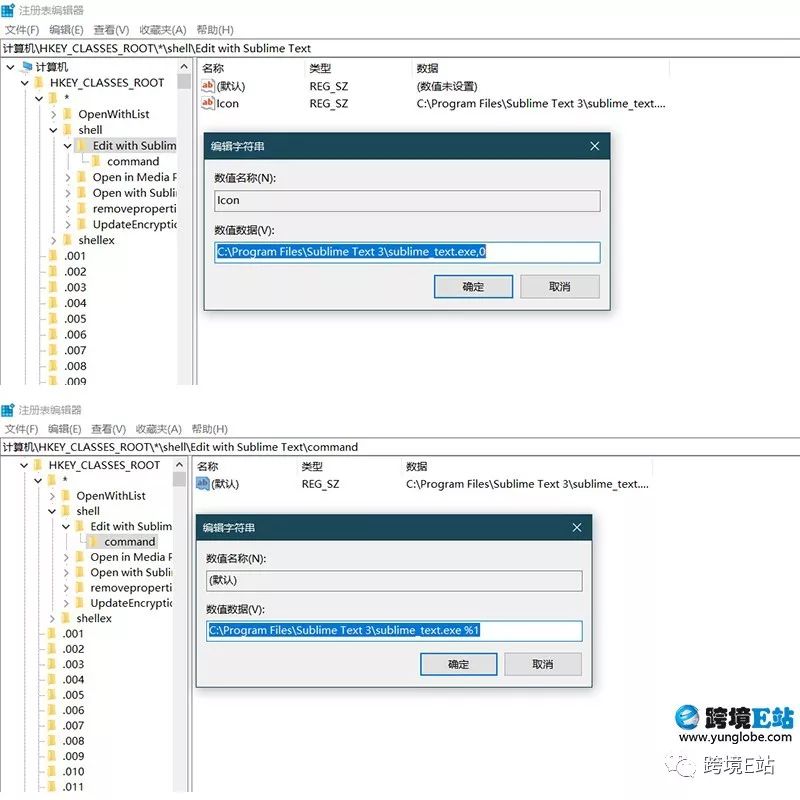Expand UpdateEncryptic key in upper tree
This screenshot has width=800, height=800.
pos(67,224)
